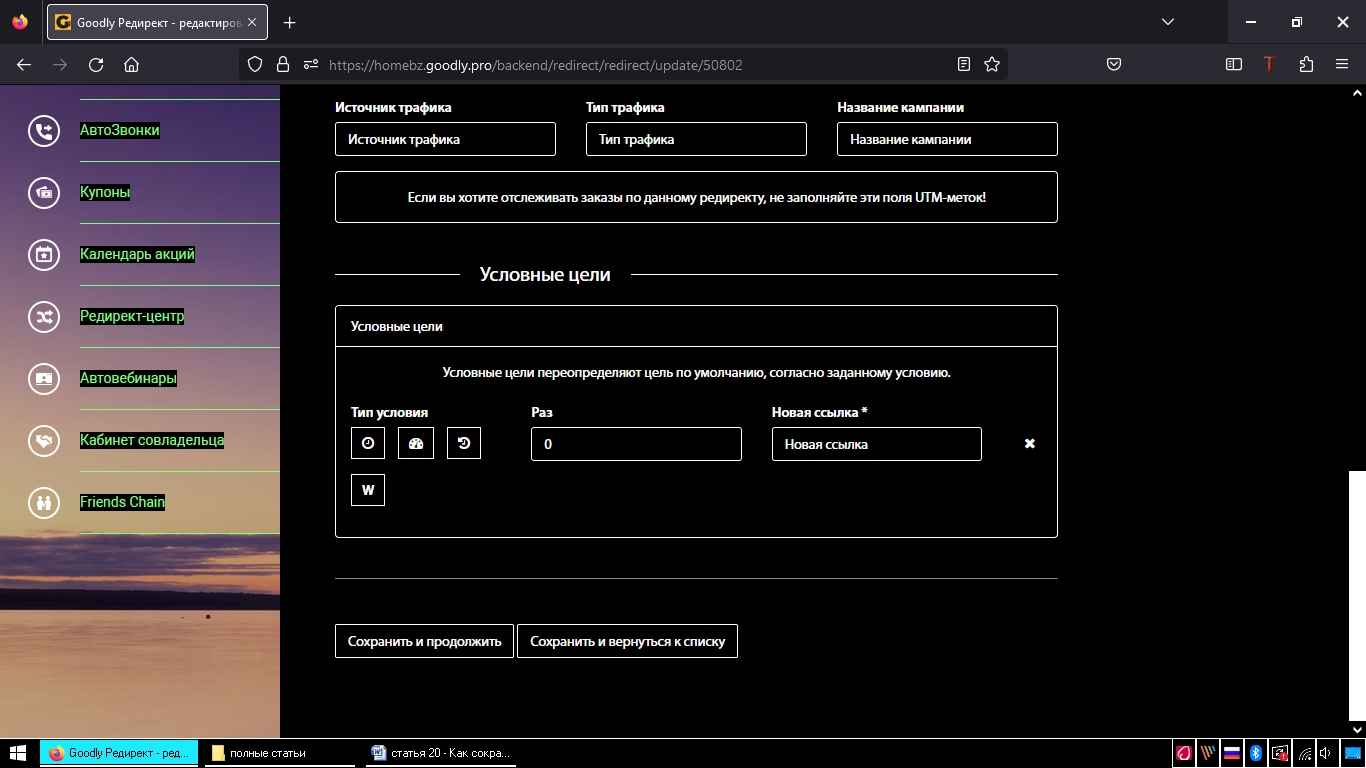Select the W condition type button
This screenshot has width=1366, height=768.
(368, 490)
